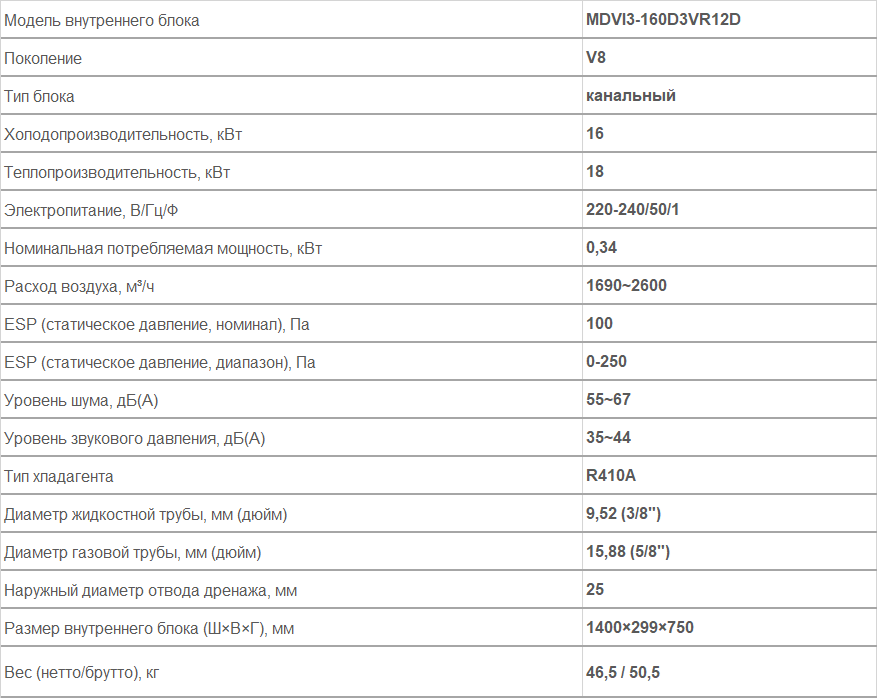Click the ESP номинал value 100

coord(599,323)
